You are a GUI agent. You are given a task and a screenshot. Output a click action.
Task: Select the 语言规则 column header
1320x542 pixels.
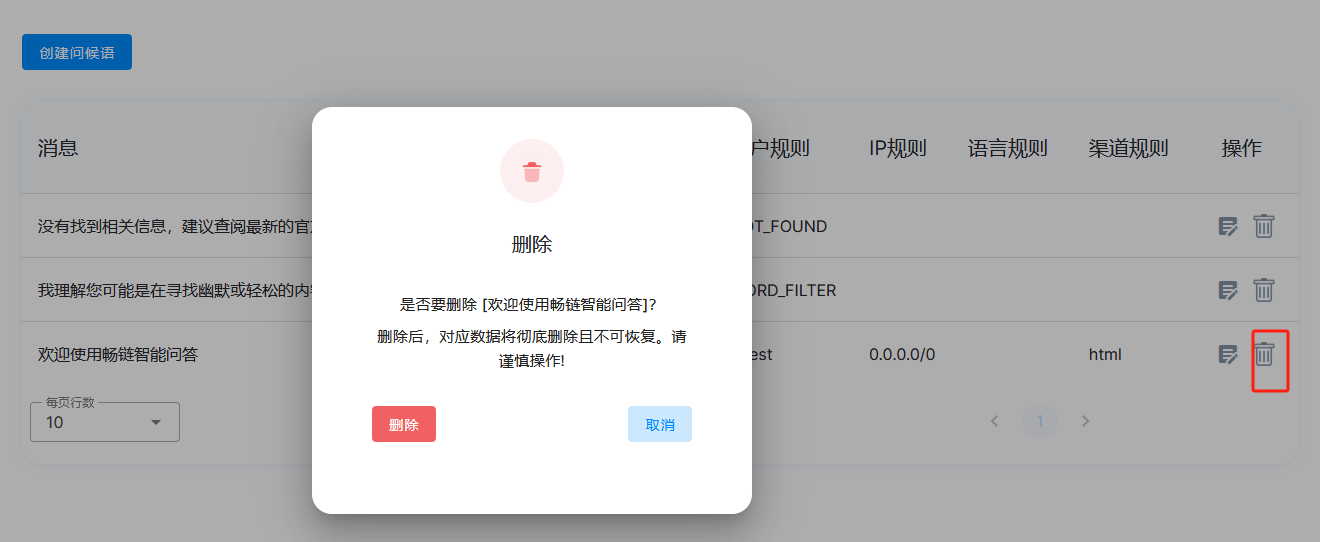tap(1007, 149)
